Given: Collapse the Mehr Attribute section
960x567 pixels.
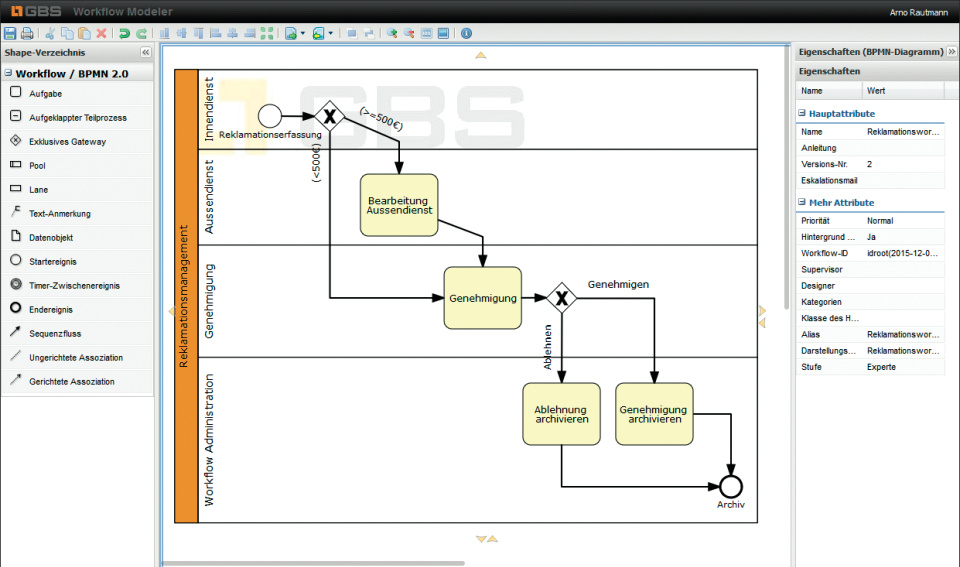Looking at the screenshot, I should (801, 203).
